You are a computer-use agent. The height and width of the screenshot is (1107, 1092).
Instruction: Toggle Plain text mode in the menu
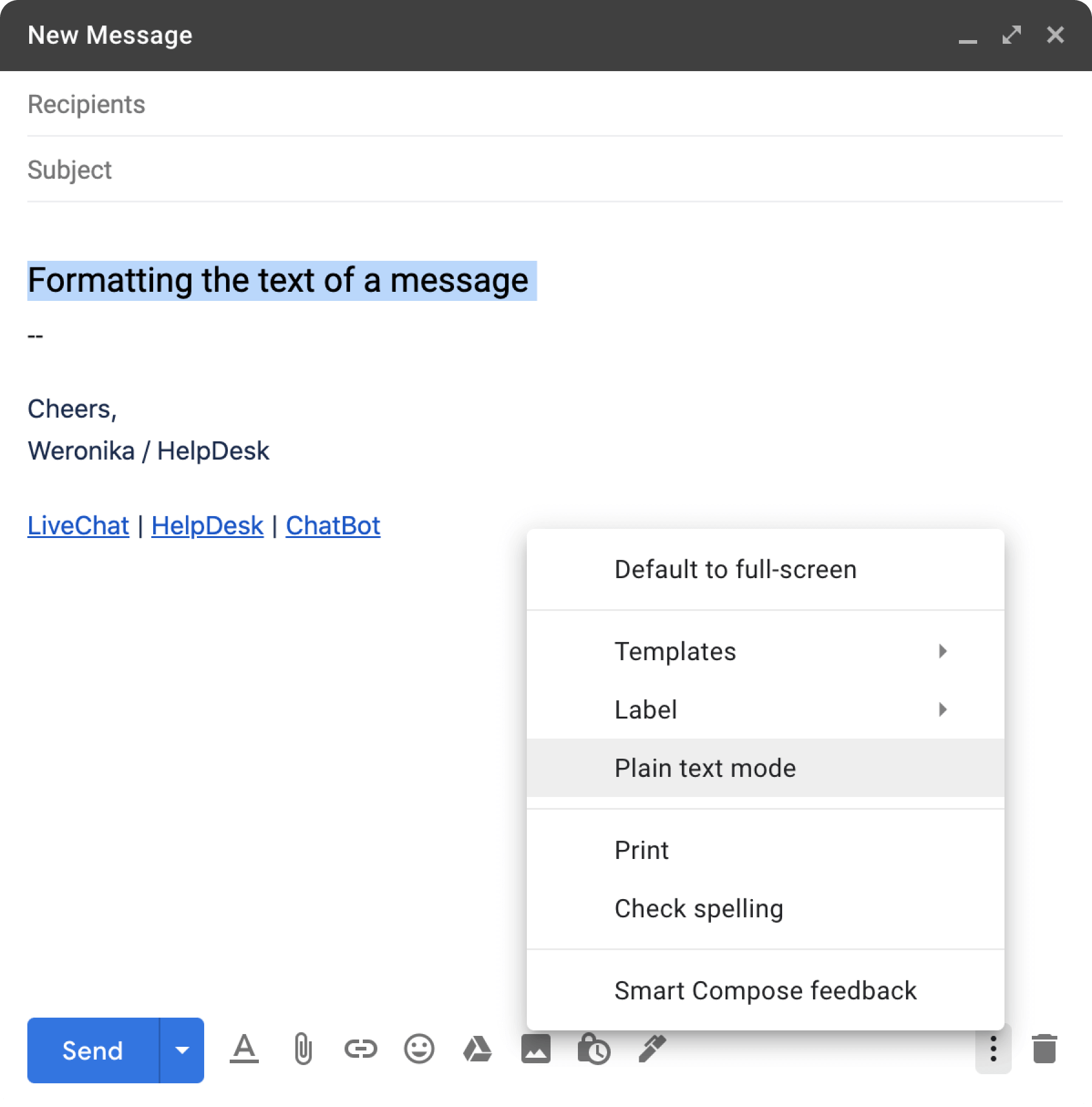[705, 768]
